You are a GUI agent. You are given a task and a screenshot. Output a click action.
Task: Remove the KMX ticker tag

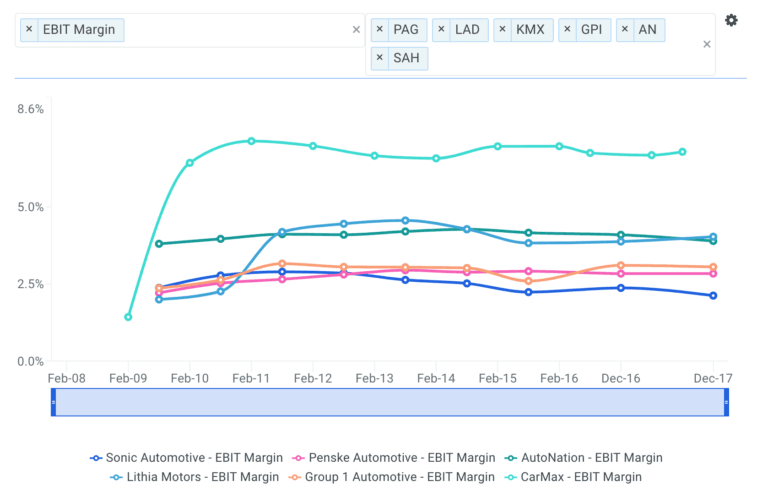[x=502, y=30]
